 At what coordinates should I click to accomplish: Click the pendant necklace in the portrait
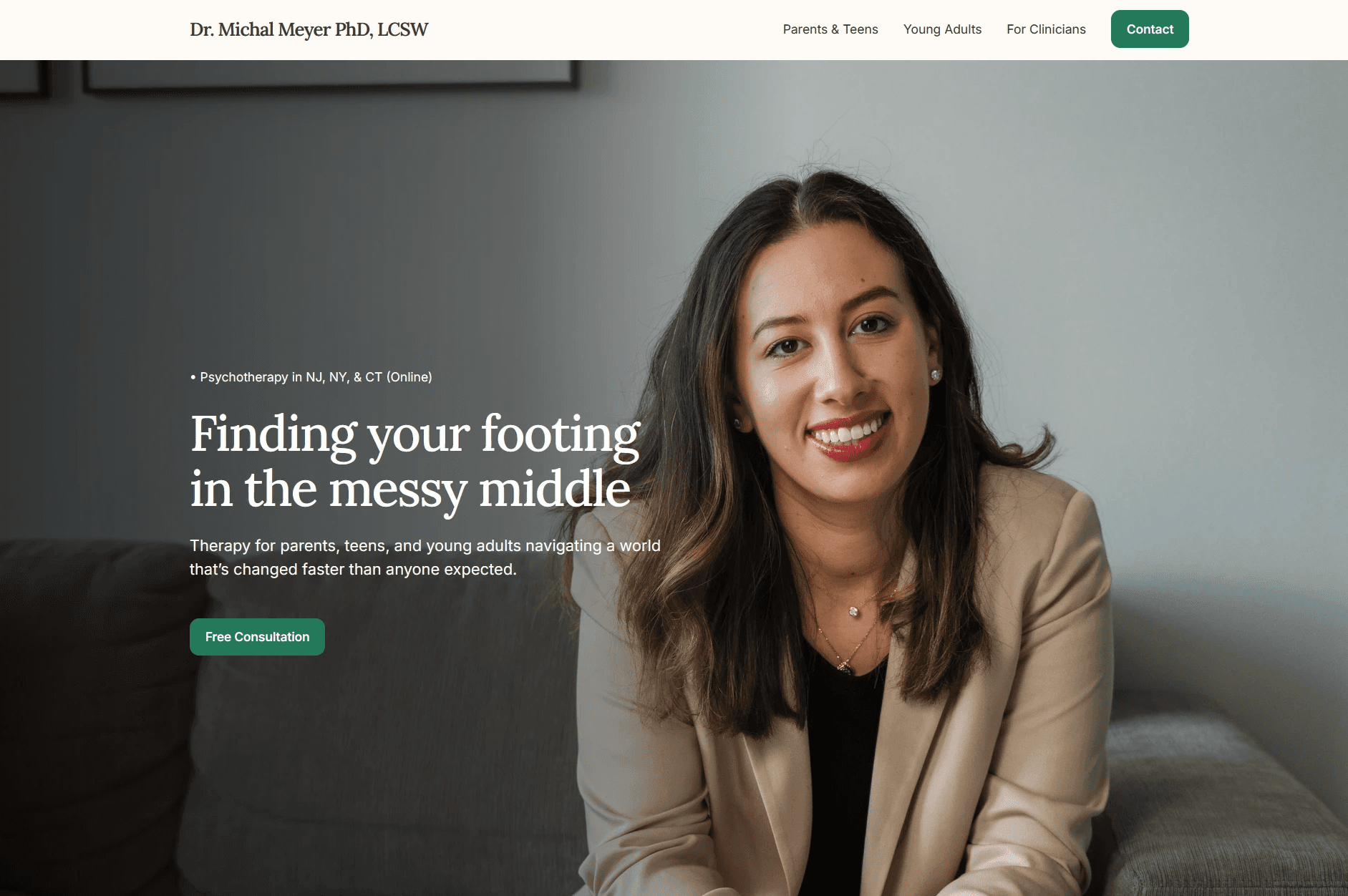pos(853,611)
